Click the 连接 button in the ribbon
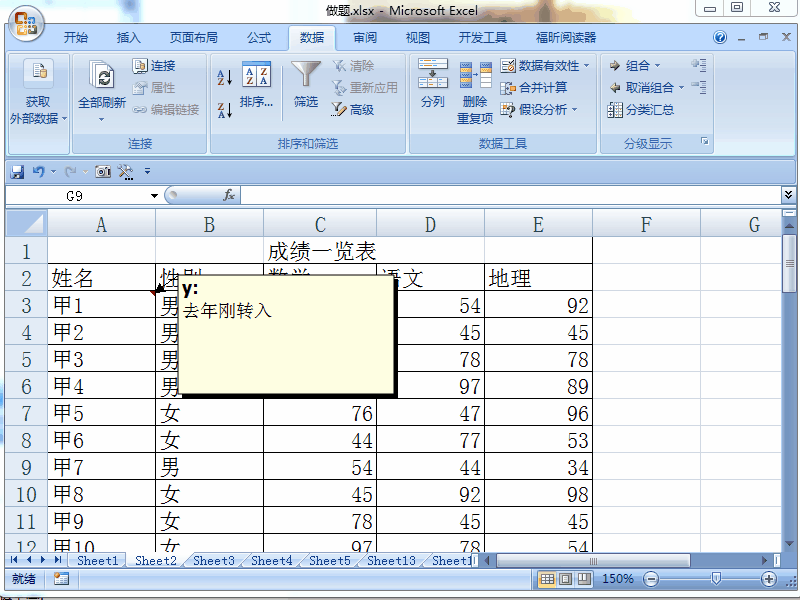 pos(159,65)
